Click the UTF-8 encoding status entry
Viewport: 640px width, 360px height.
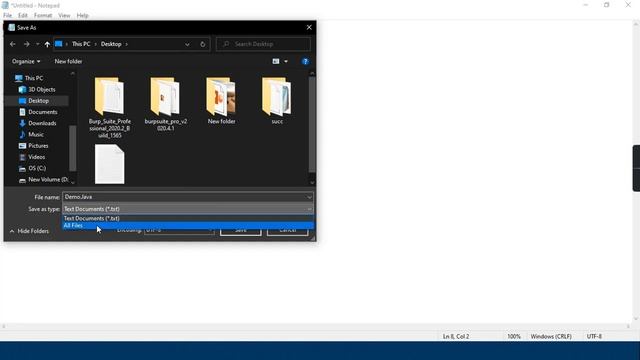pos(594,336)
